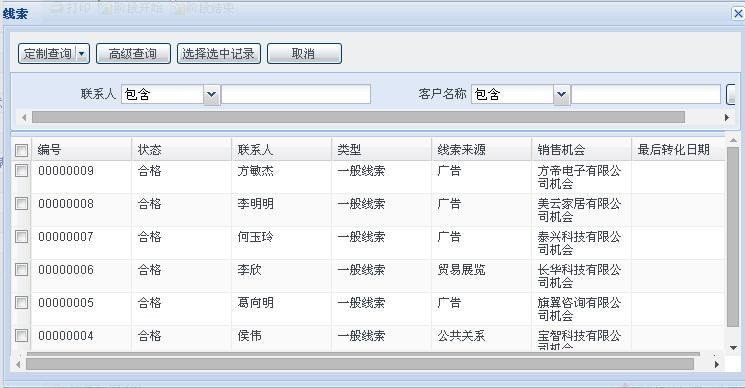Click 广告 source in row 00000005
745x388 pixels.
coord(481,309)
